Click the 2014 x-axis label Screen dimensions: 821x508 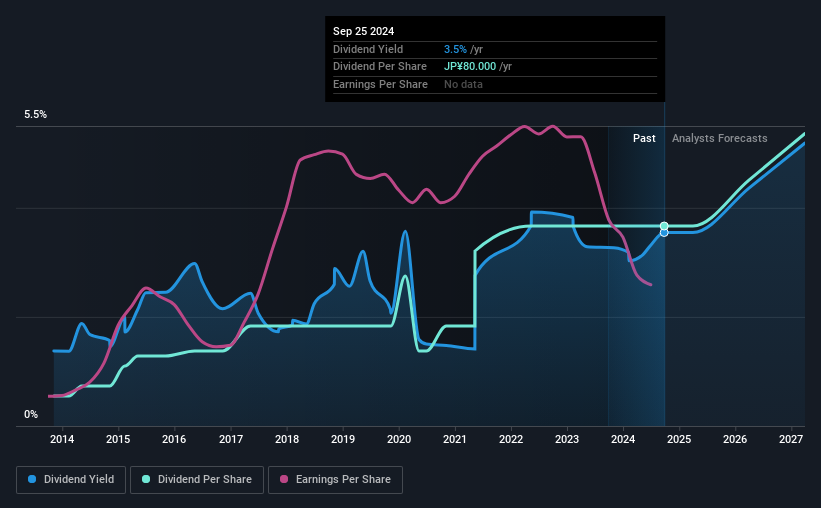click(x=62, y=439)
